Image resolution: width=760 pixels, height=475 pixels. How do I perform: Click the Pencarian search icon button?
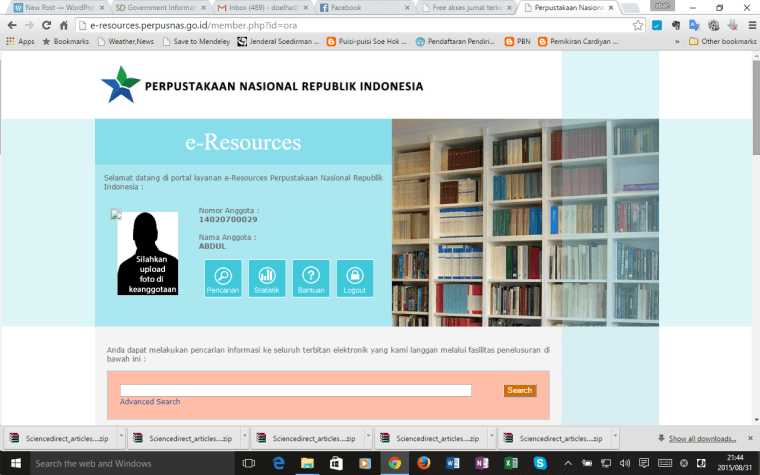pos(223,277)
